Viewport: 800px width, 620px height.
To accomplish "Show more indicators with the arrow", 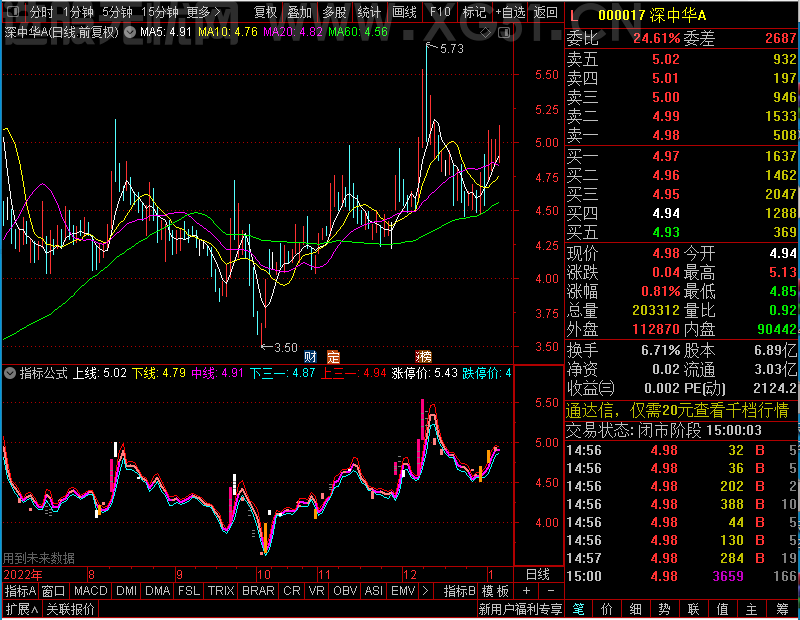I will 426,591.
